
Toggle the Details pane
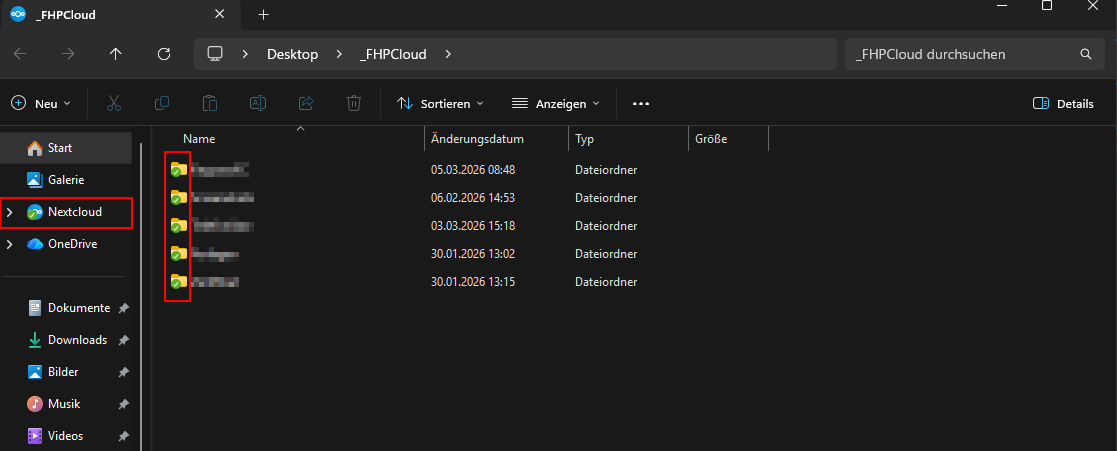click(x=1063, y=103)
